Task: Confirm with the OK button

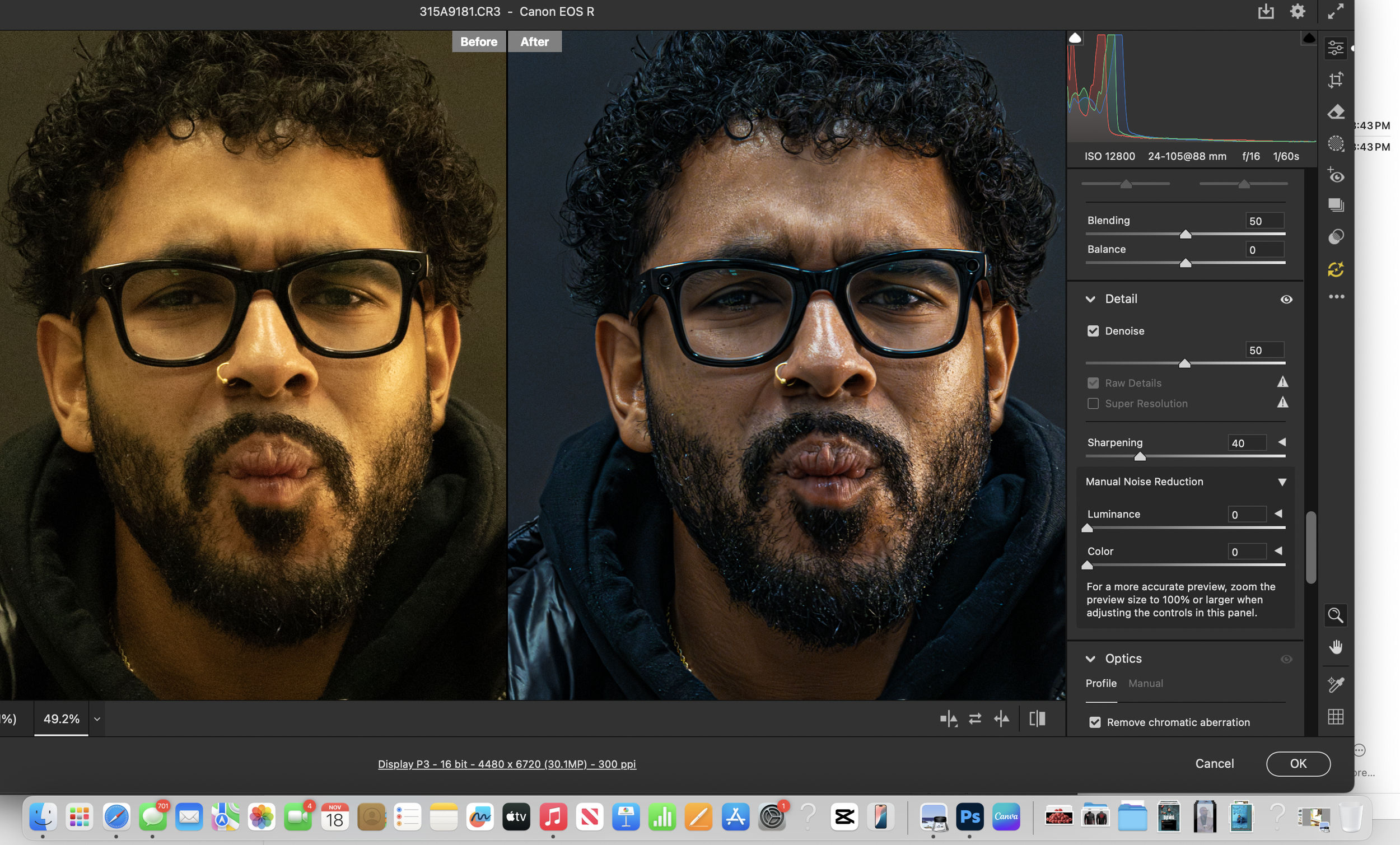Action: 1298,763
